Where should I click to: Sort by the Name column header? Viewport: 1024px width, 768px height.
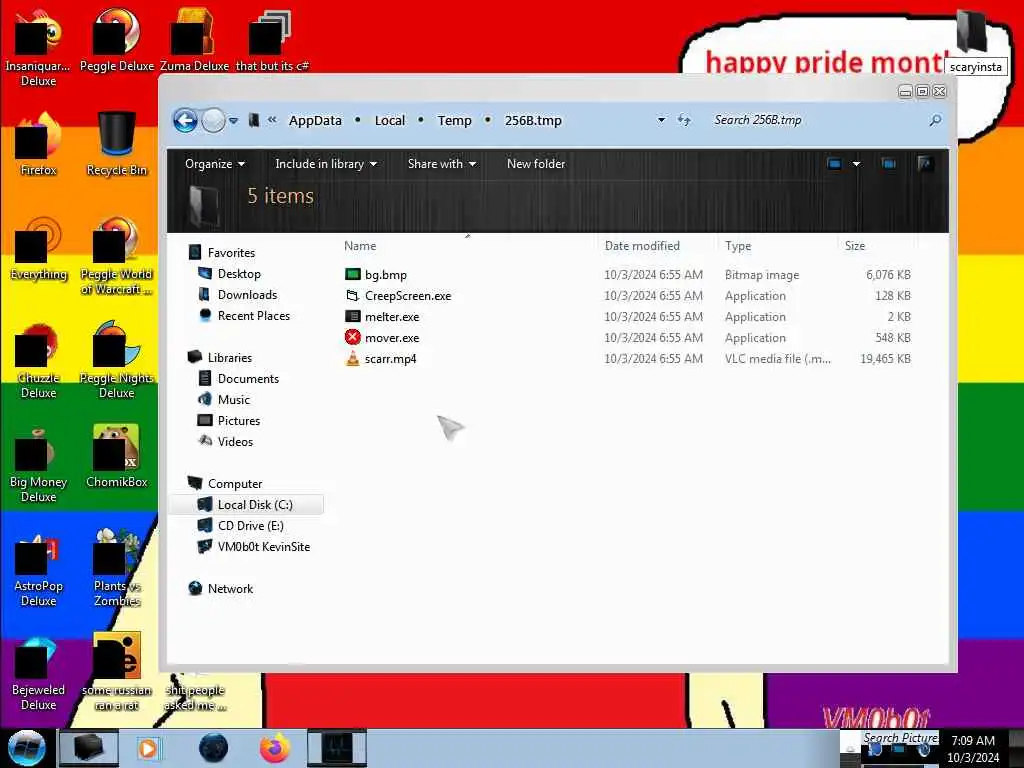coord(360,246)
